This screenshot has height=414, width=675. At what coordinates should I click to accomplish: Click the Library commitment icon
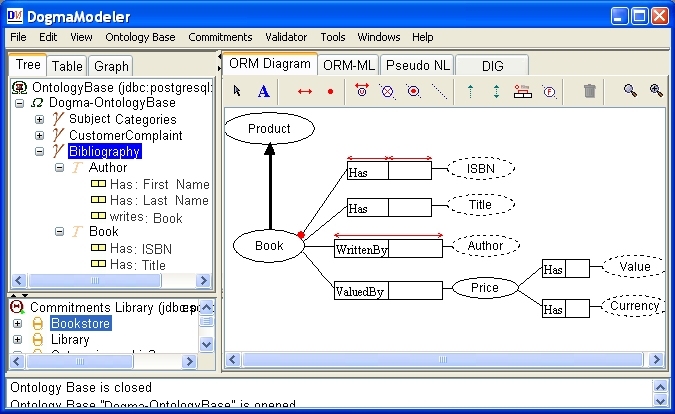(x=38, y=340)
